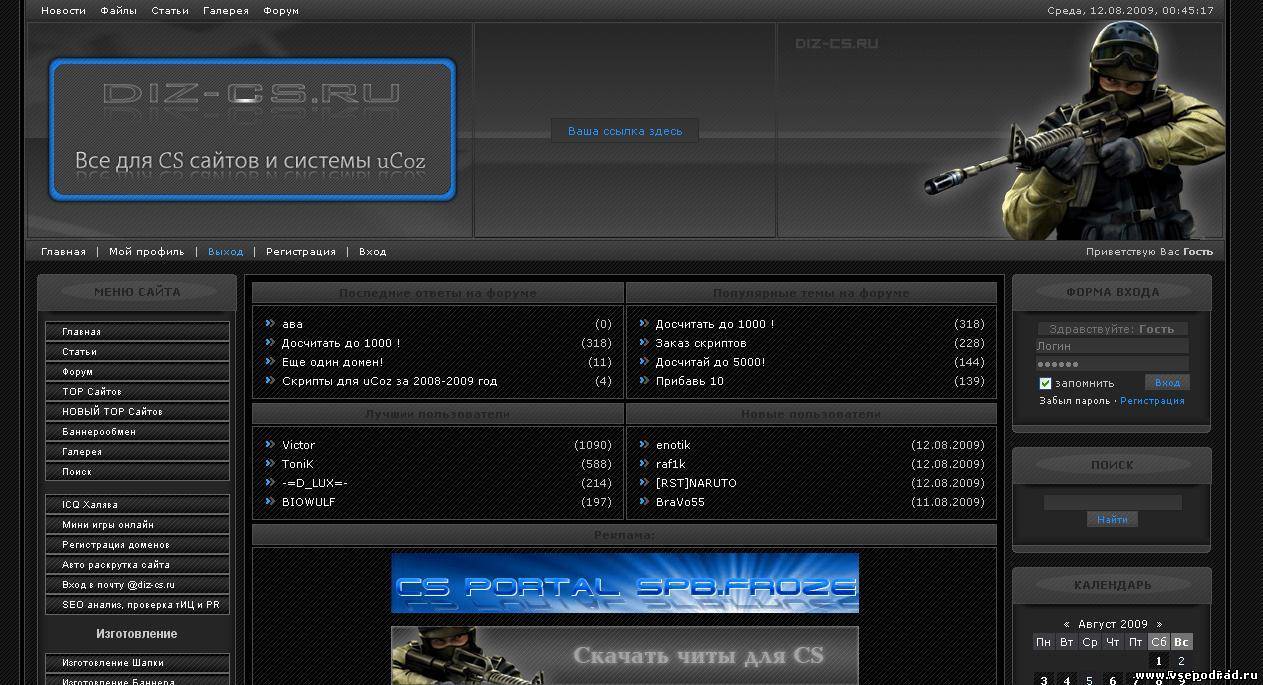Open 'Досчитать до 1000 !' in latest replies

pos(341,343)
